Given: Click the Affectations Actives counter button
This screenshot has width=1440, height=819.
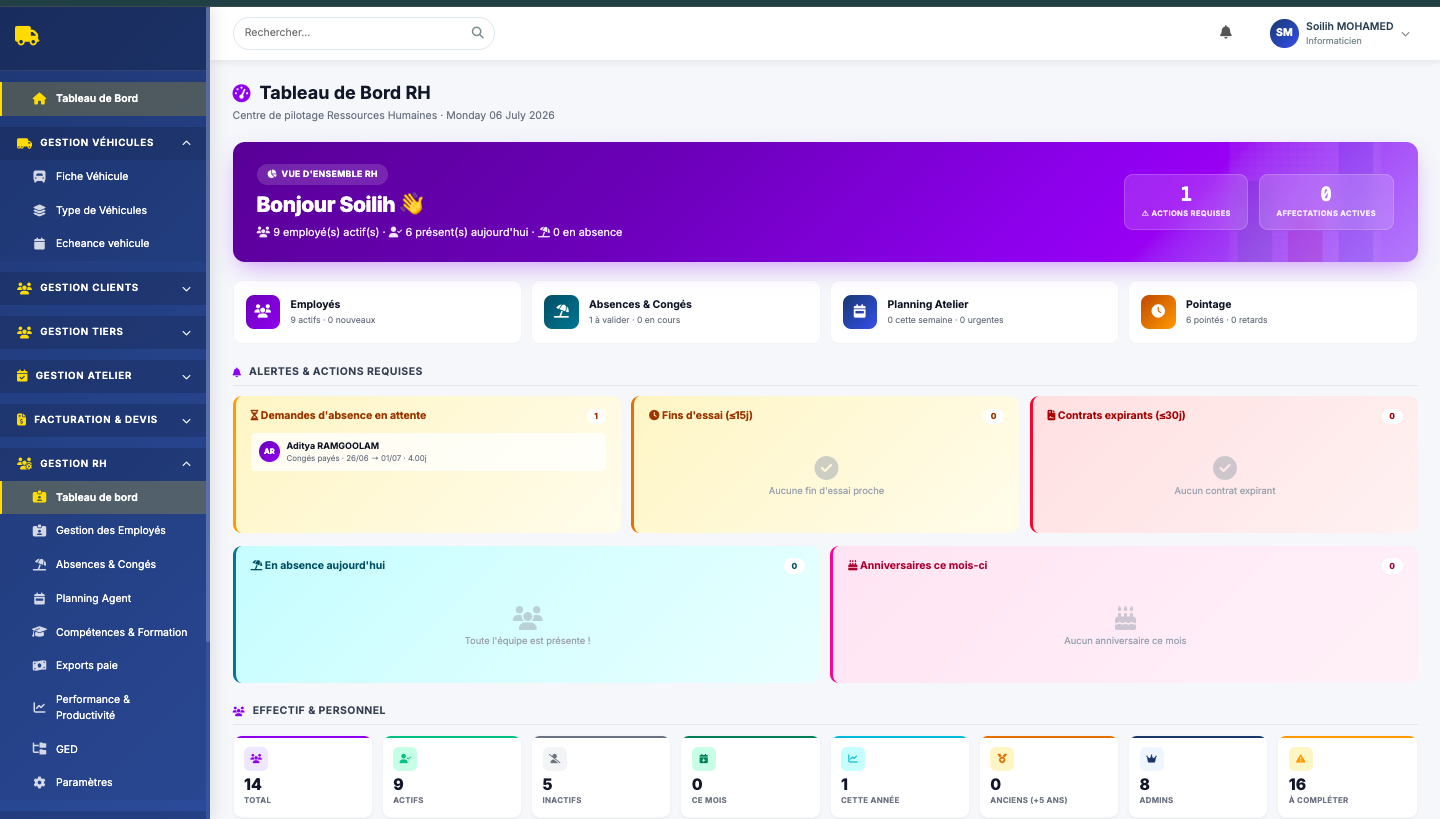Looking at the screenshot, I should 1326,202.
